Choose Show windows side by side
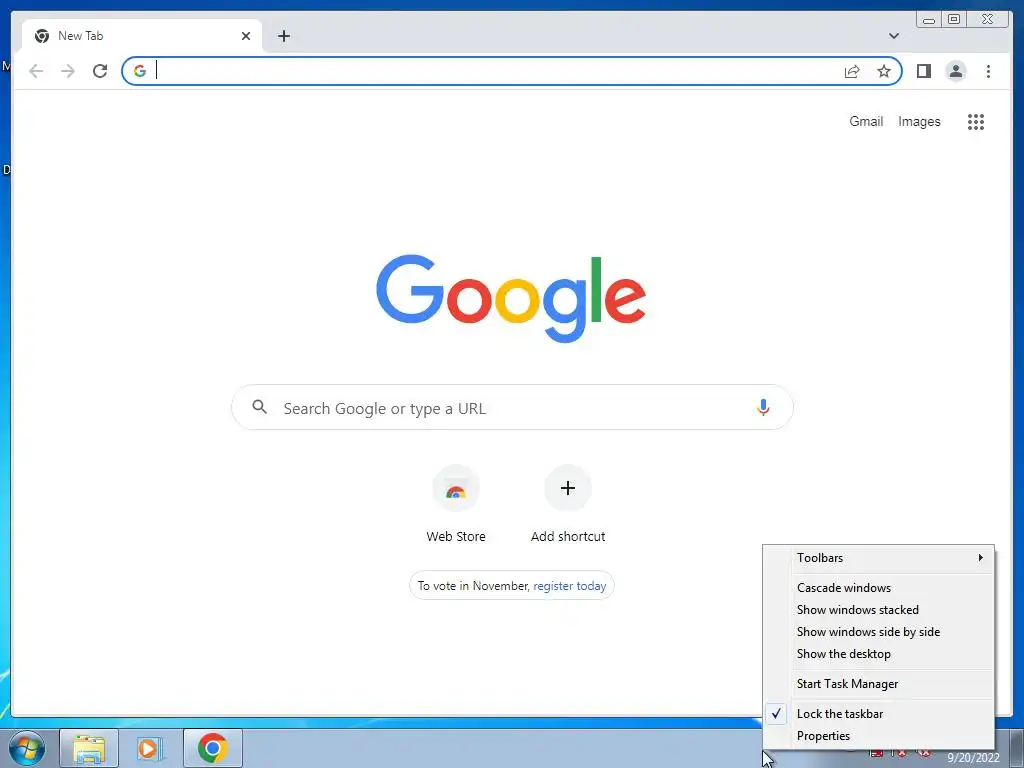The height and width of the screenshot is (768, 1024). (878, 632)
